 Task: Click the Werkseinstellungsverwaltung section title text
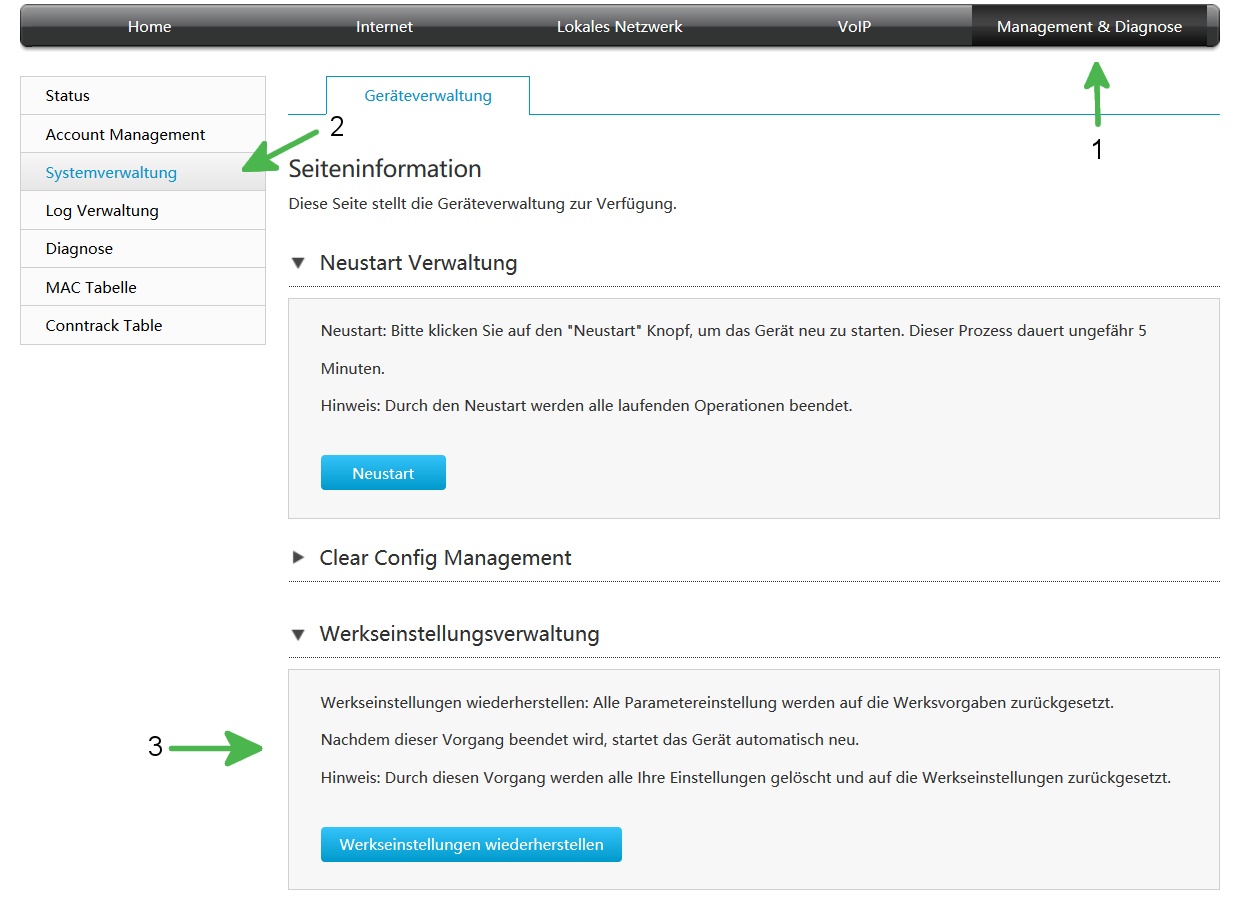459,634
